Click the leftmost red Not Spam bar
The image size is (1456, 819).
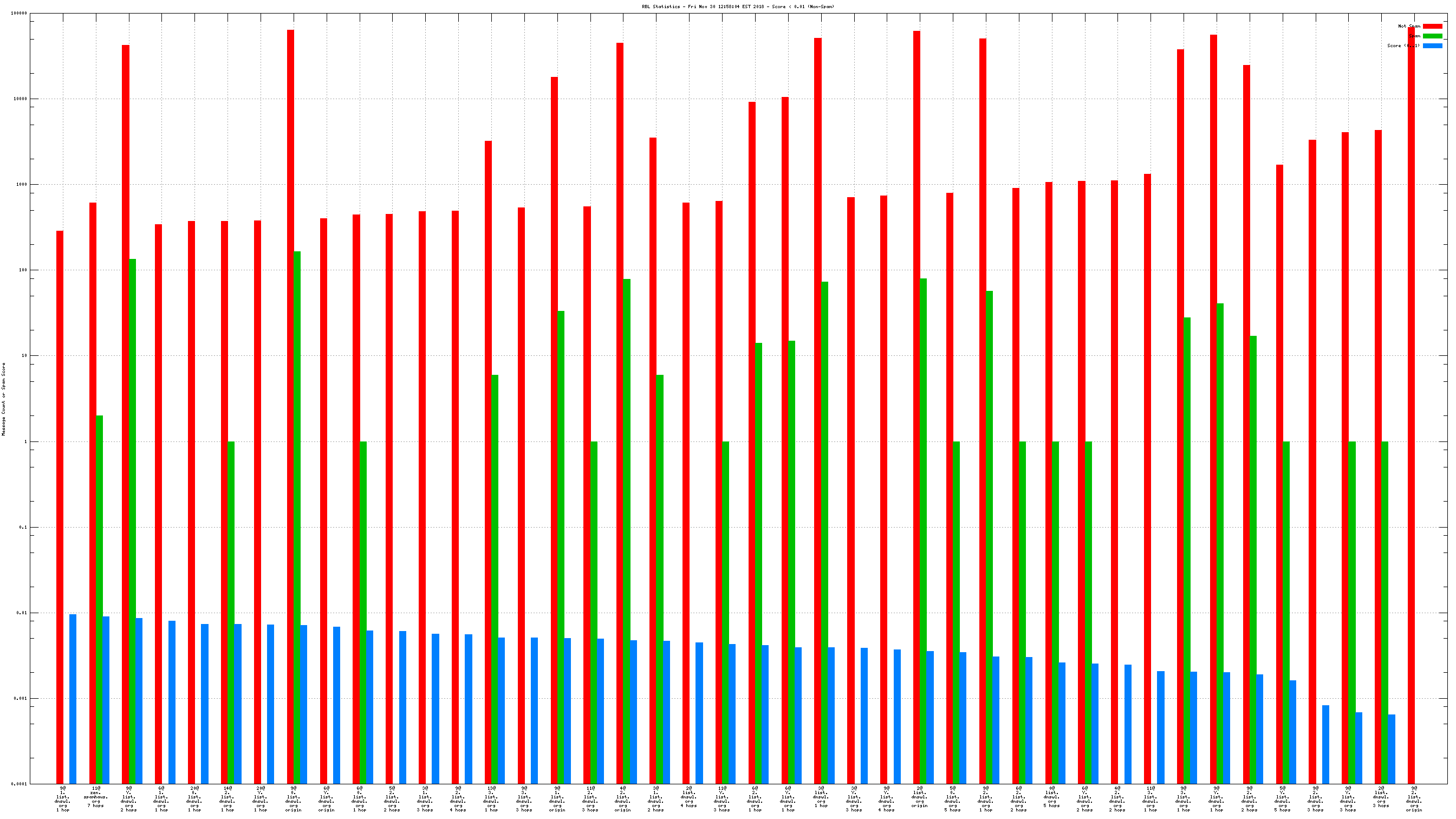click(60, 507)
